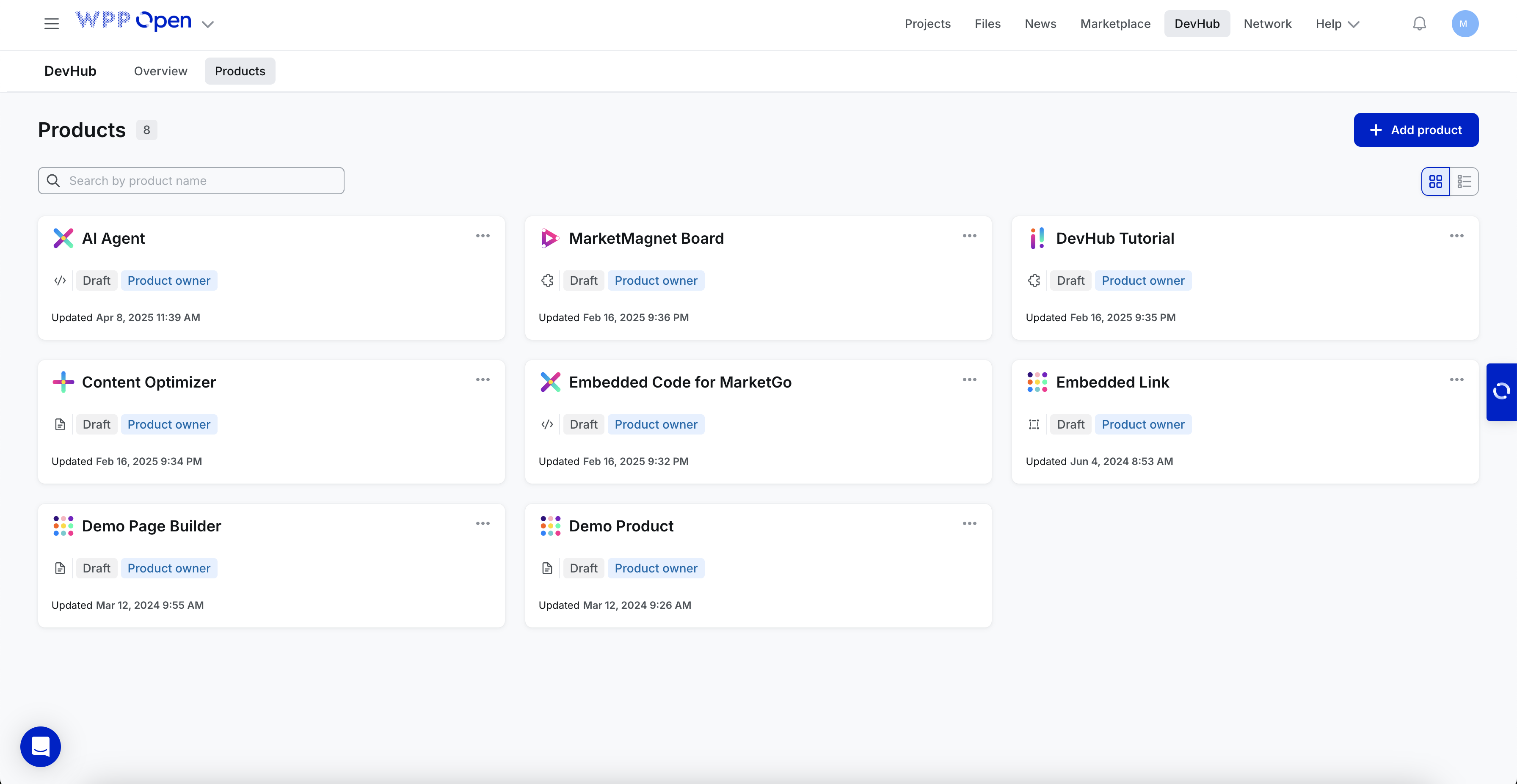
Task: Open DevHub Tutorial three-dot menu
Action: 1456,236
